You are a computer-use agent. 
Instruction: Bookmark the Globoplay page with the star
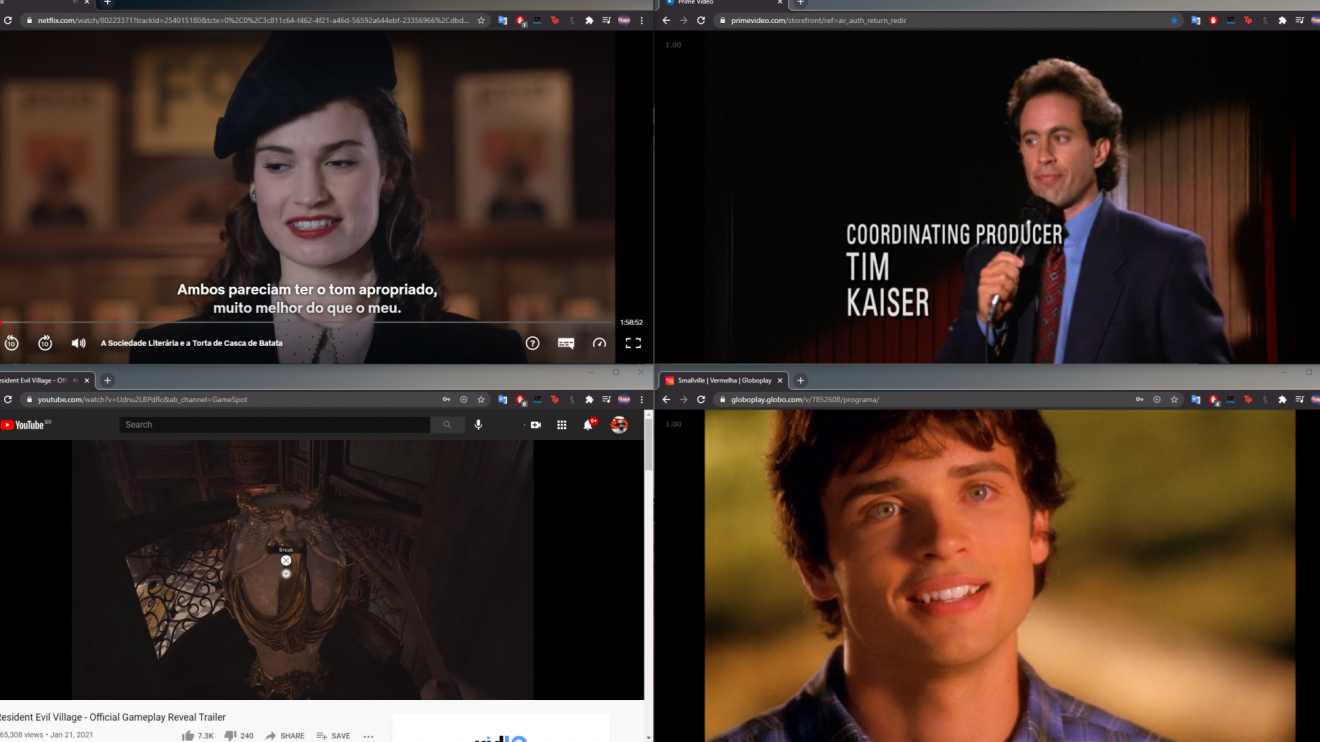click(1174, 399)
